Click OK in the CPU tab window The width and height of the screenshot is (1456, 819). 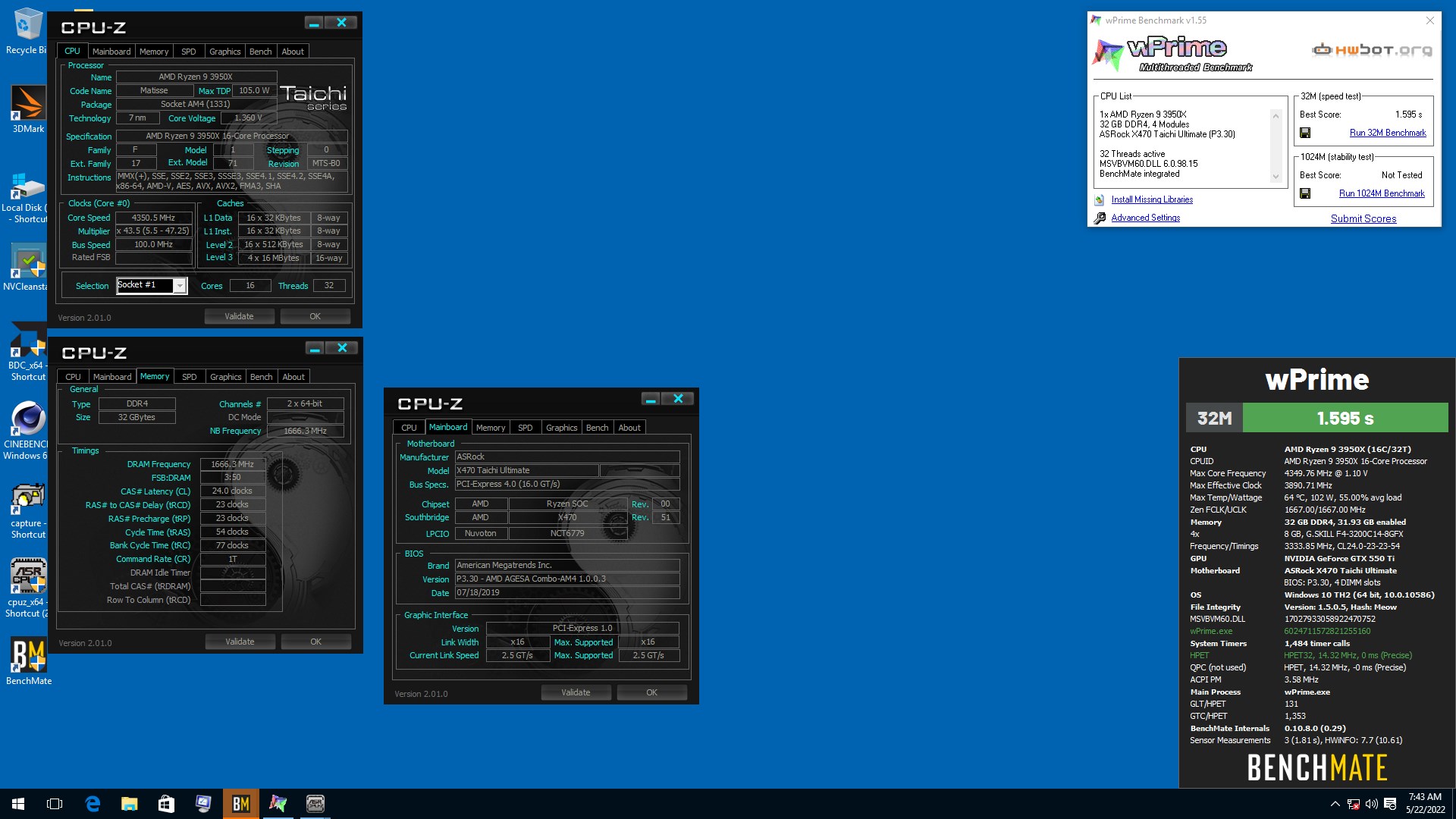pyautogui.click(x=315, y=316)
